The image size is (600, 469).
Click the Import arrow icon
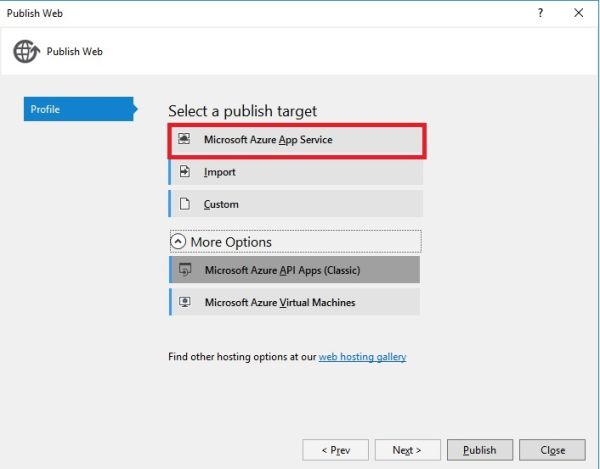point(184,172)
